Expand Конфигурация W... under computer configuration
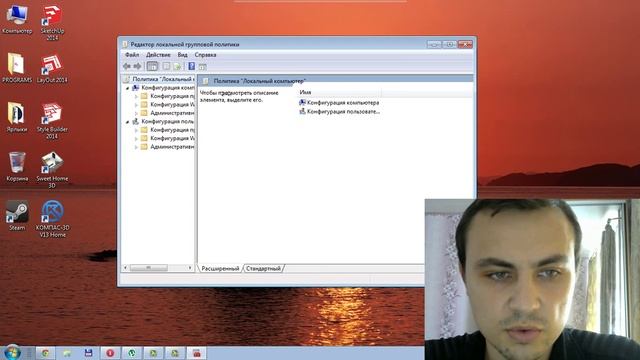640x360 pixels. (136, 104)
